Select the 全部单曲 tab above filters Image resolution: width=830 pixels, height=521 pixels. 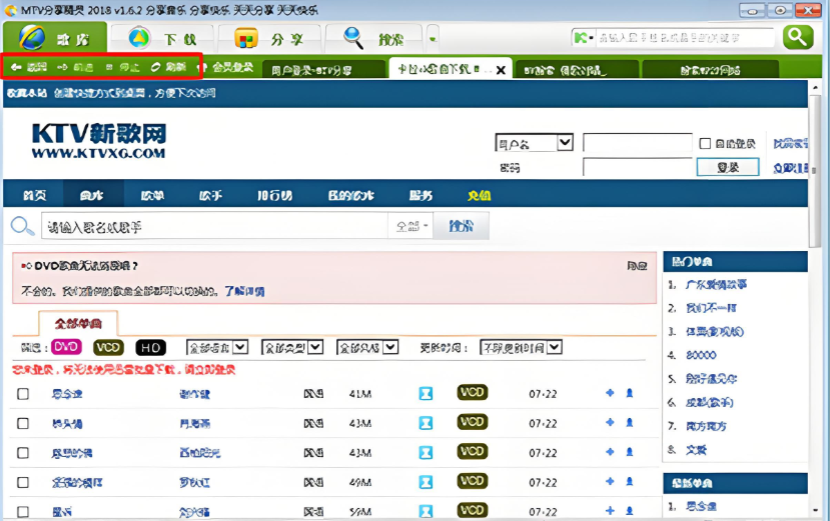(78, 324)
